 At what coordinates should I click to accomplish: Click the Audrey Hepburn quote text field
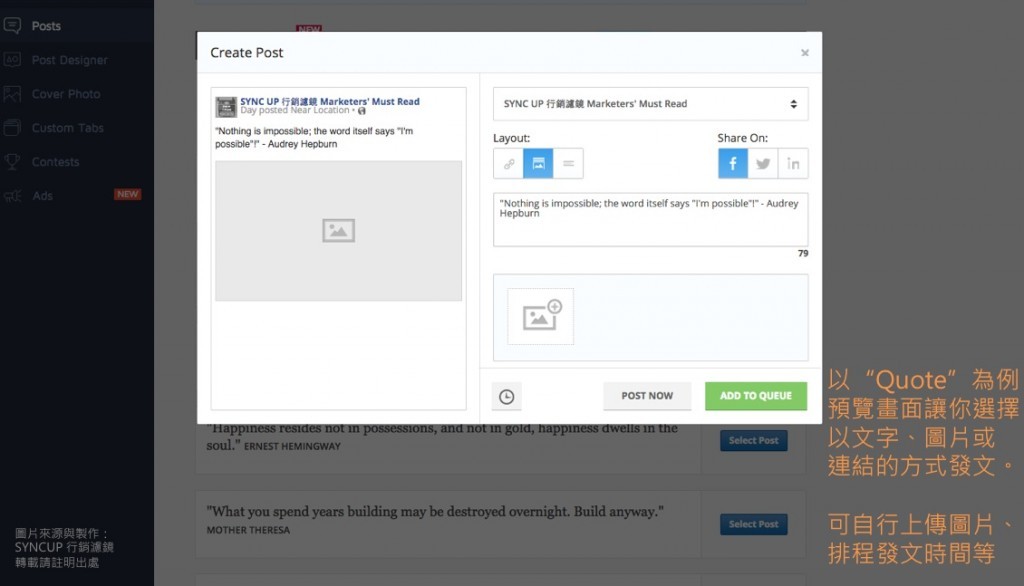[650, 219]
